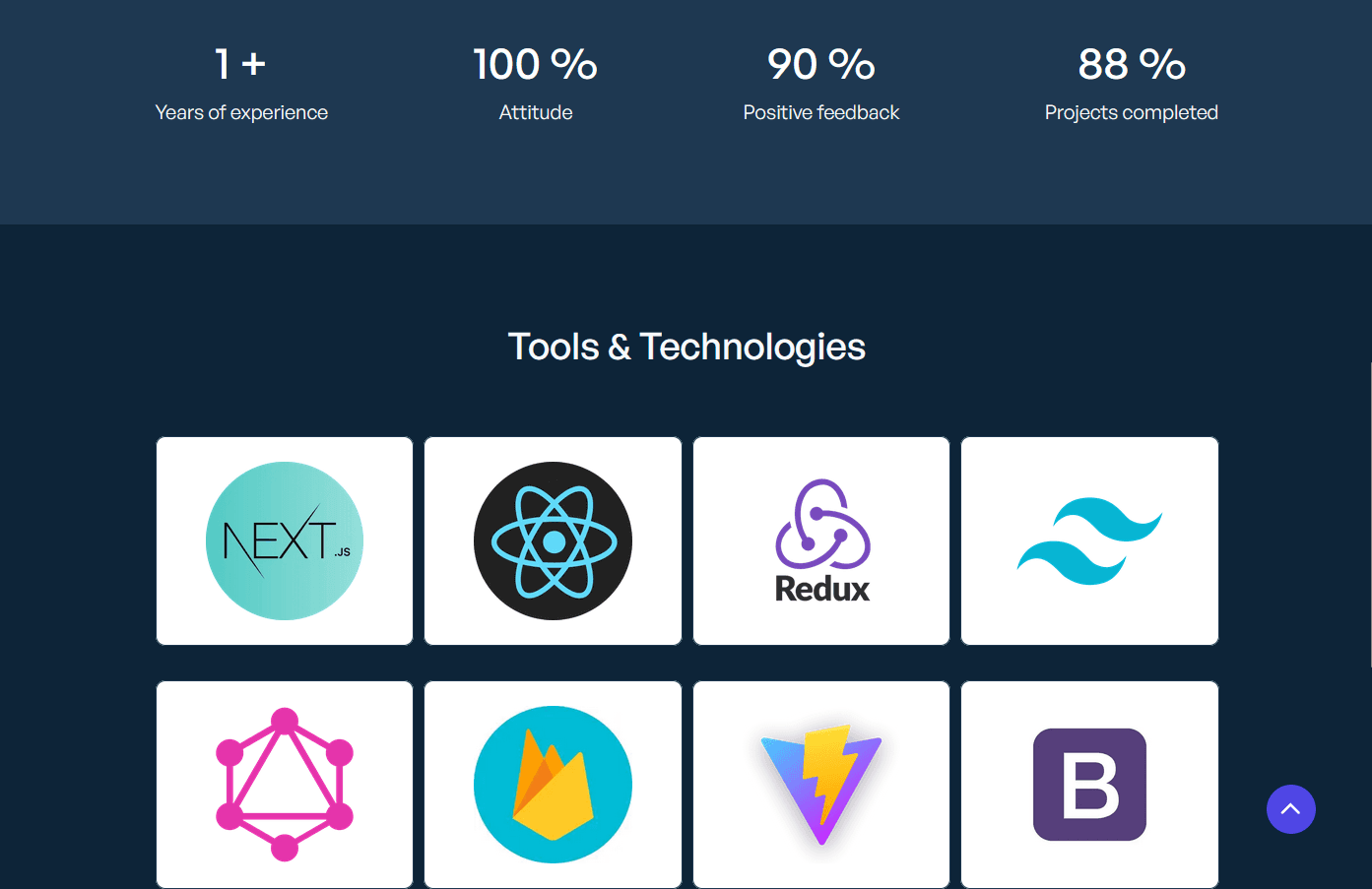Open the Tailwind CSS wave logo card

[1089, 541]
